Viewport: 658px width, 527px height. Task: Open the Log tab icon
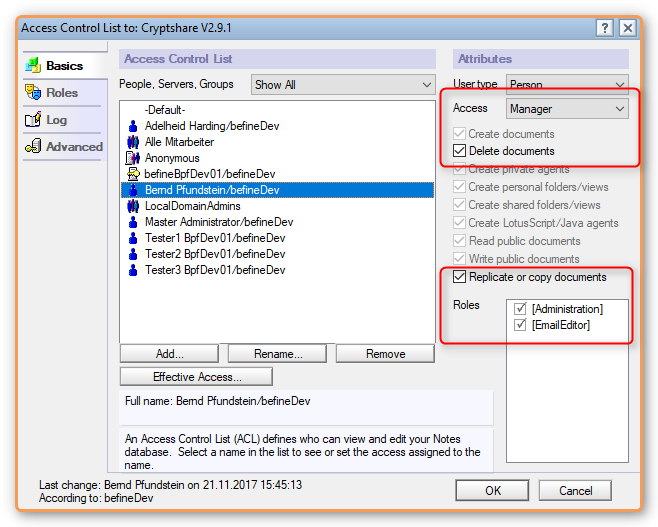[33, 120]
